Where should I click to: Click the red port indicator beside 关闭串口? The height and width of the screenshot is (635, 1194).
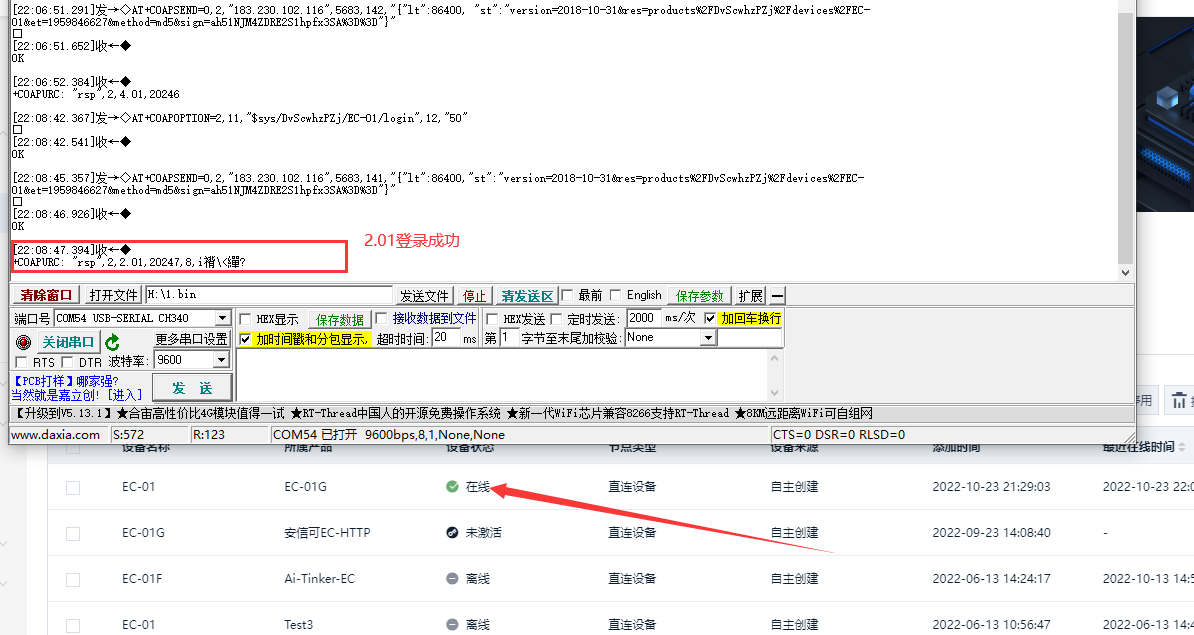[22, 341]
